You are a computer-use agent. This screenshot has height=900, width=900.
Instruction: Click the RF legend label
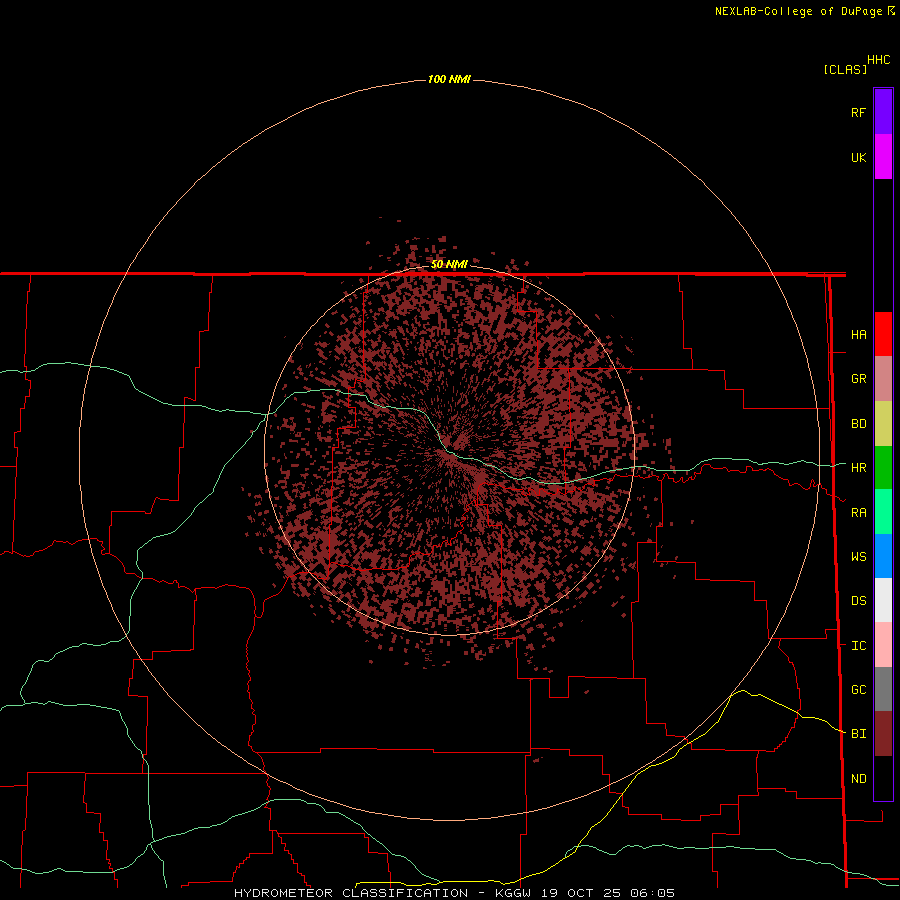click(858, 112)
